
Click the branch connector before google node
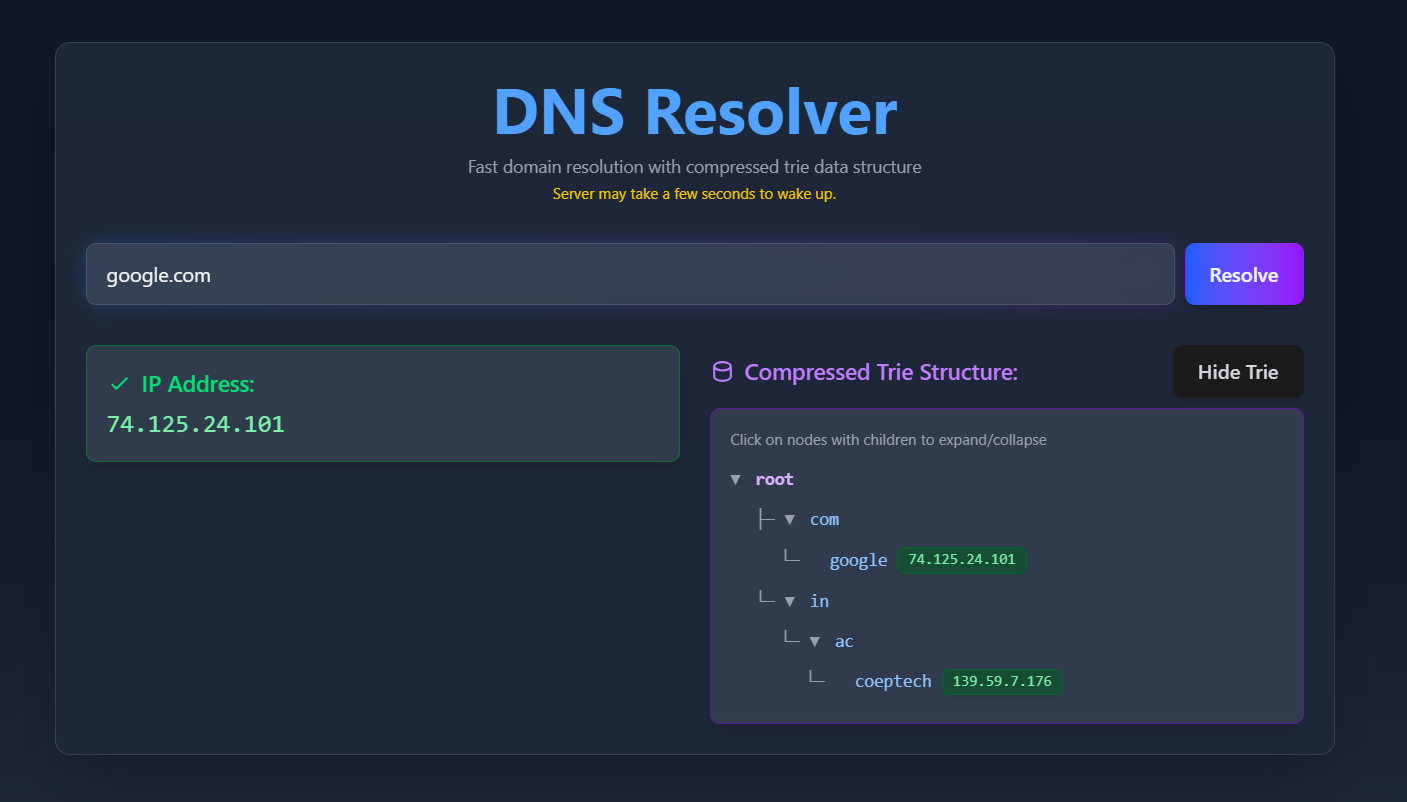[x=792, y=556]
